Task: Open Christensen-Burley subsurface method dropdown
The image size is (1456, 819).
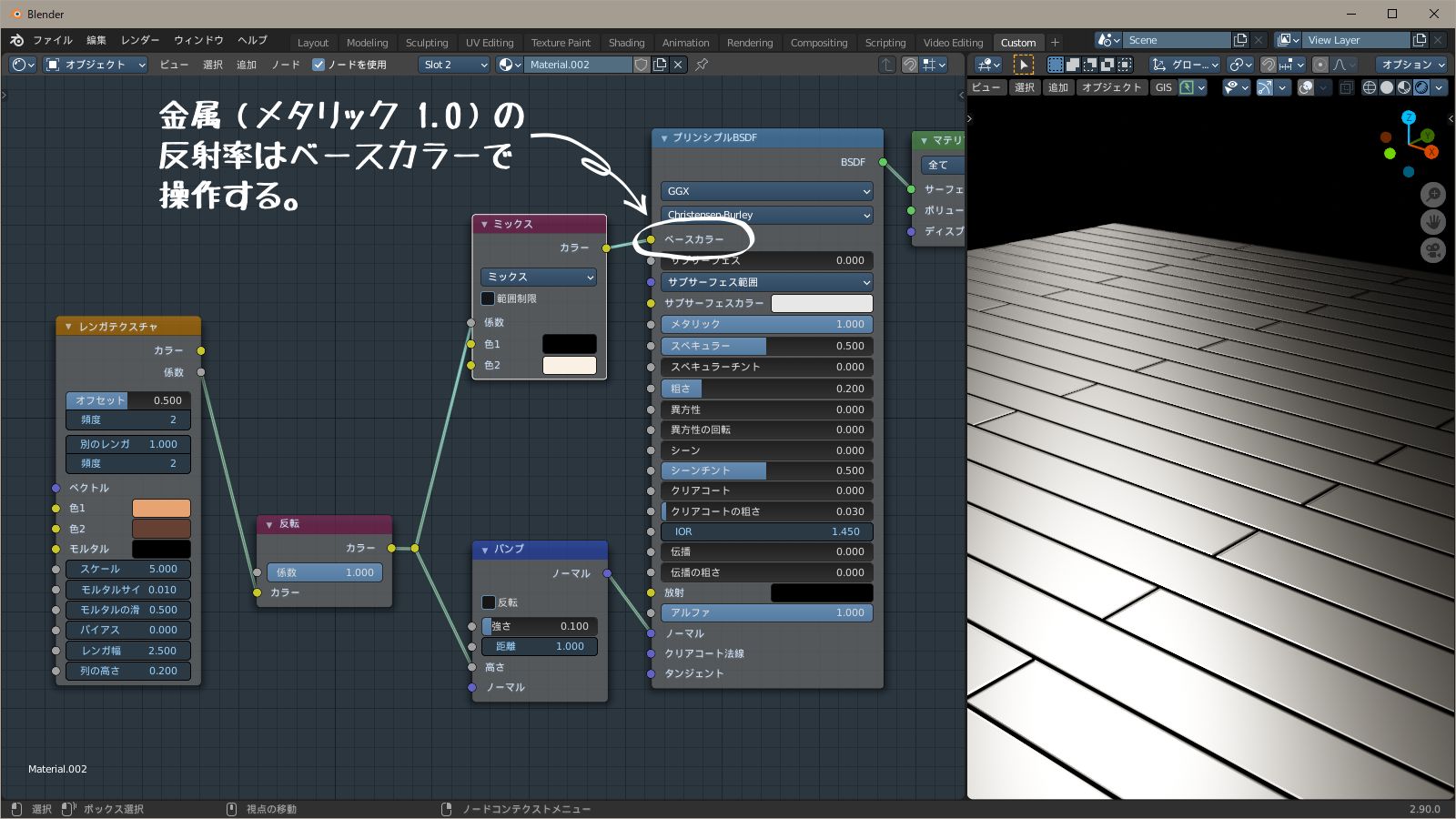Action: tap(767, 215)
